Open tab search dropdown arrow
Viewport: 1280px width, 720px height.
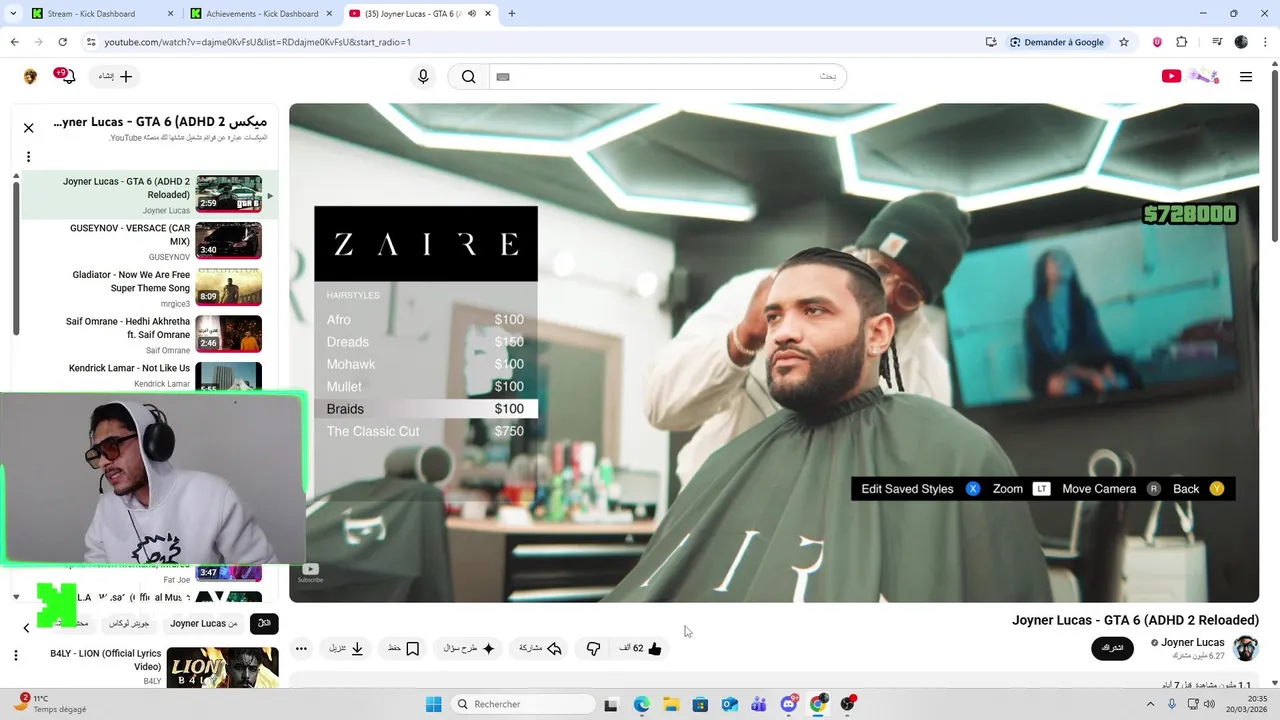pos(11,14)
